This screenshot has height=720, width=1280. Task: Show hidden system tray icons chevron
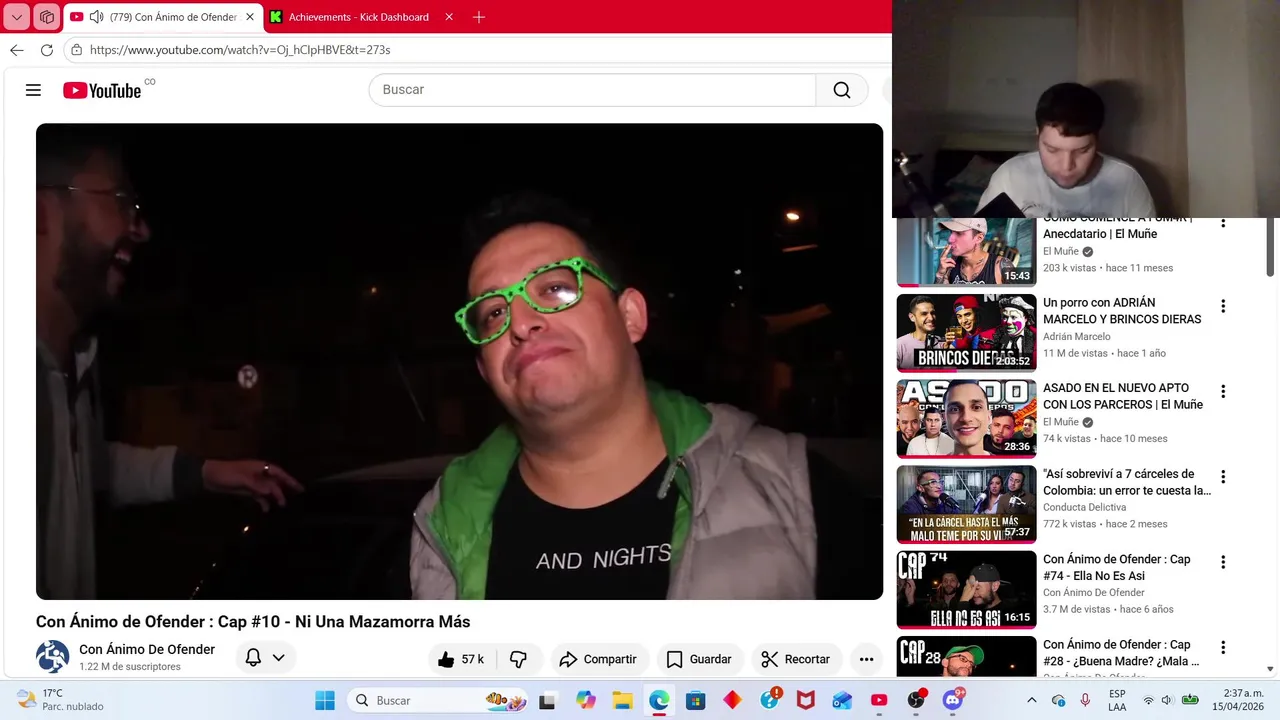point(1032,700)
